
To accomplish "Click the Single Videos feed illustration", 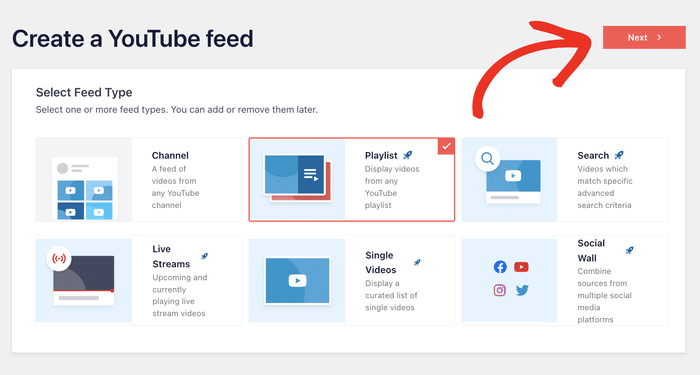I will click(x=297, y=280).
